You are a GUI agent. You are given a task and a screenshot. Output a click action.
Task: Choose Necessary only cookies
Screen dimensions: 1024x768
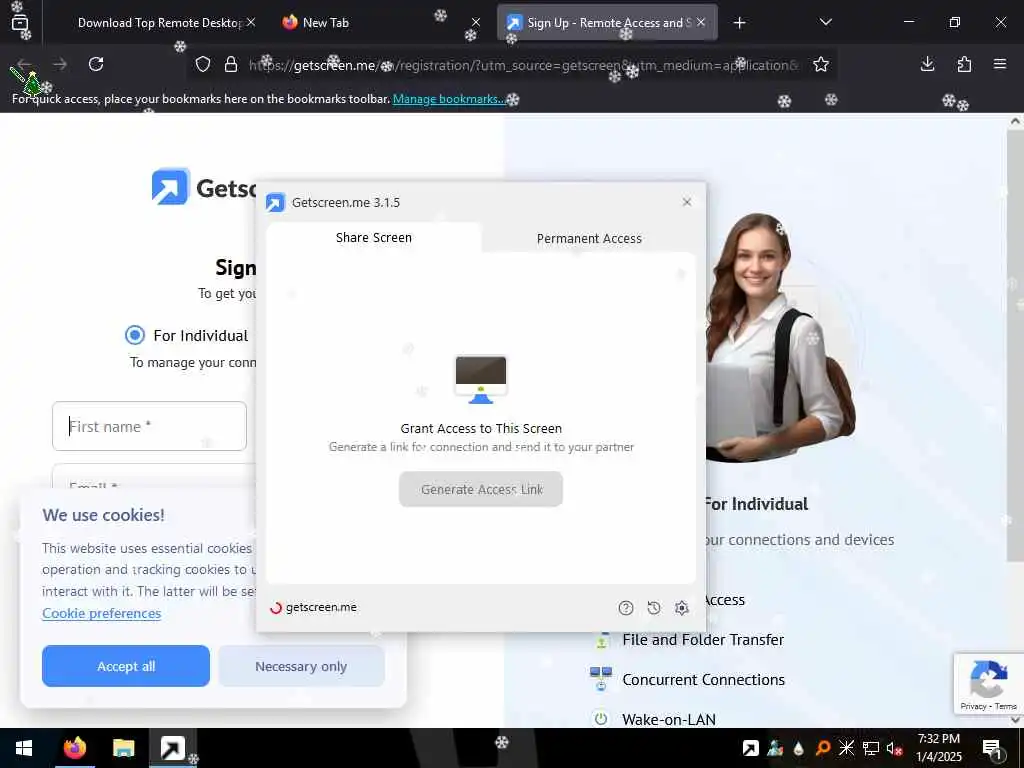[301, 666]
